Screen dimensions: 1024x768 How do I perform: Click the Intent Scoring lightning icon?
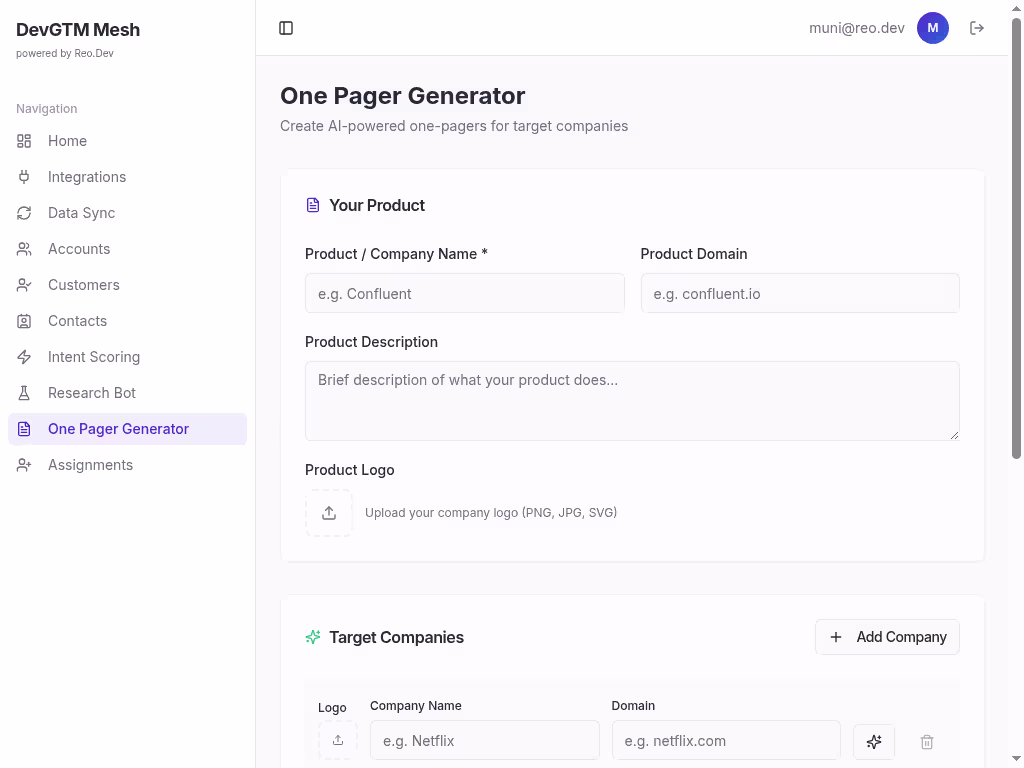[x=23, y=356]
